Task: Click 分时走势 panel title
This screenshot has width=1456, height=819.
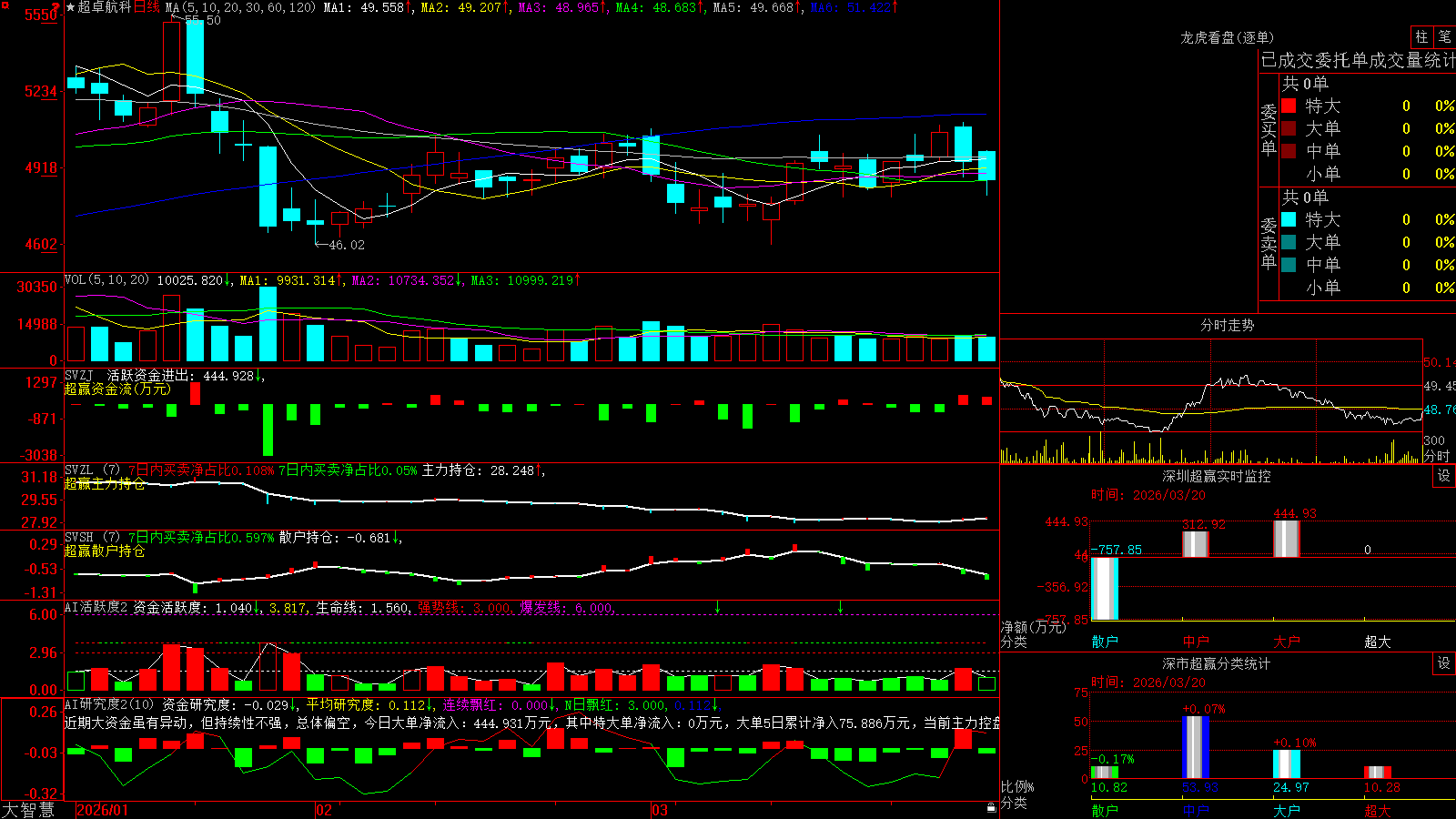Action: 1227,325
